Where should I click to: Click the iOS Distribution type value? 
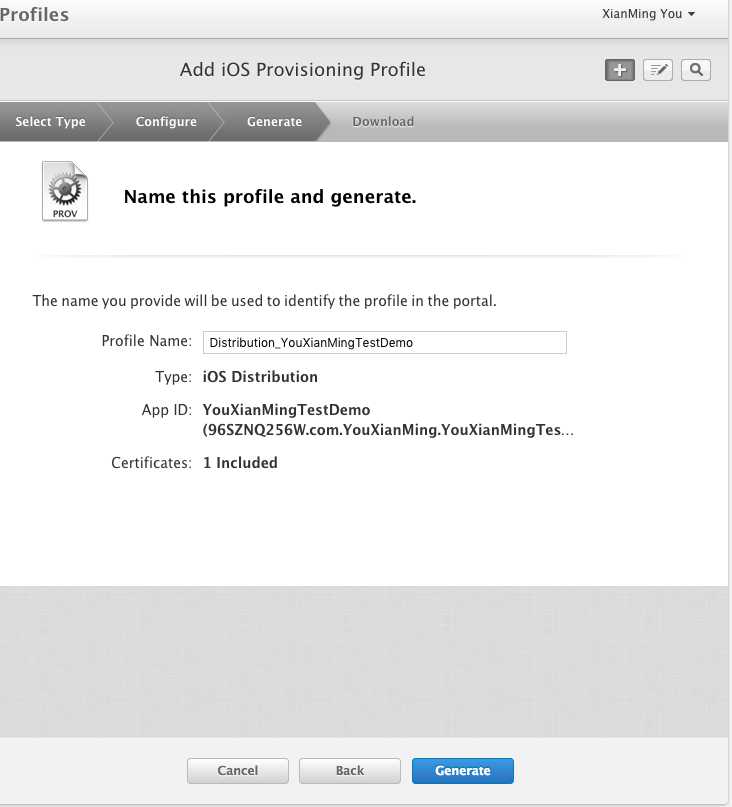point(260,377)
